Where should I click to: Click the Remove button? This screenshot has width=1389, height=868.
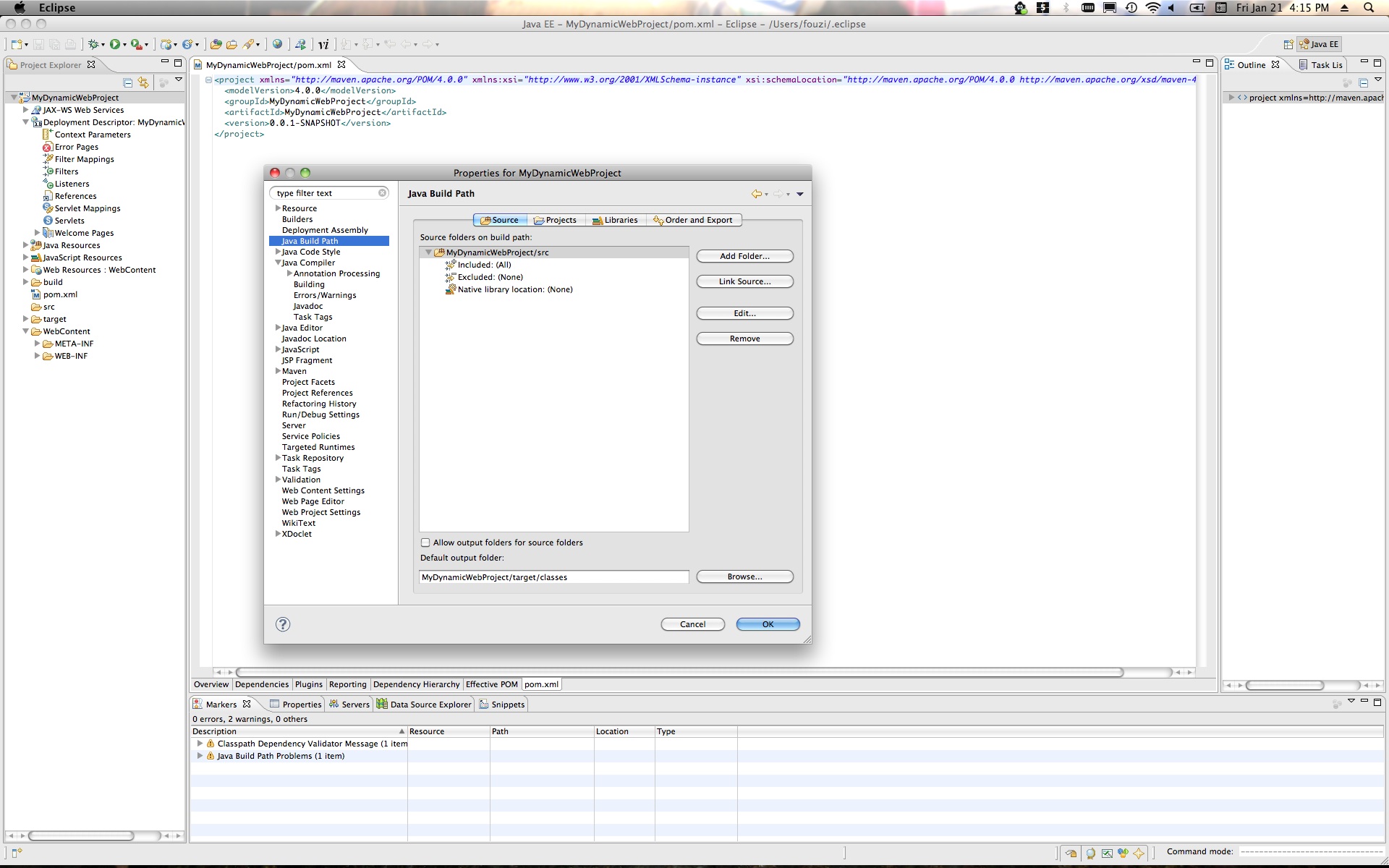click(x=745, y=339)
